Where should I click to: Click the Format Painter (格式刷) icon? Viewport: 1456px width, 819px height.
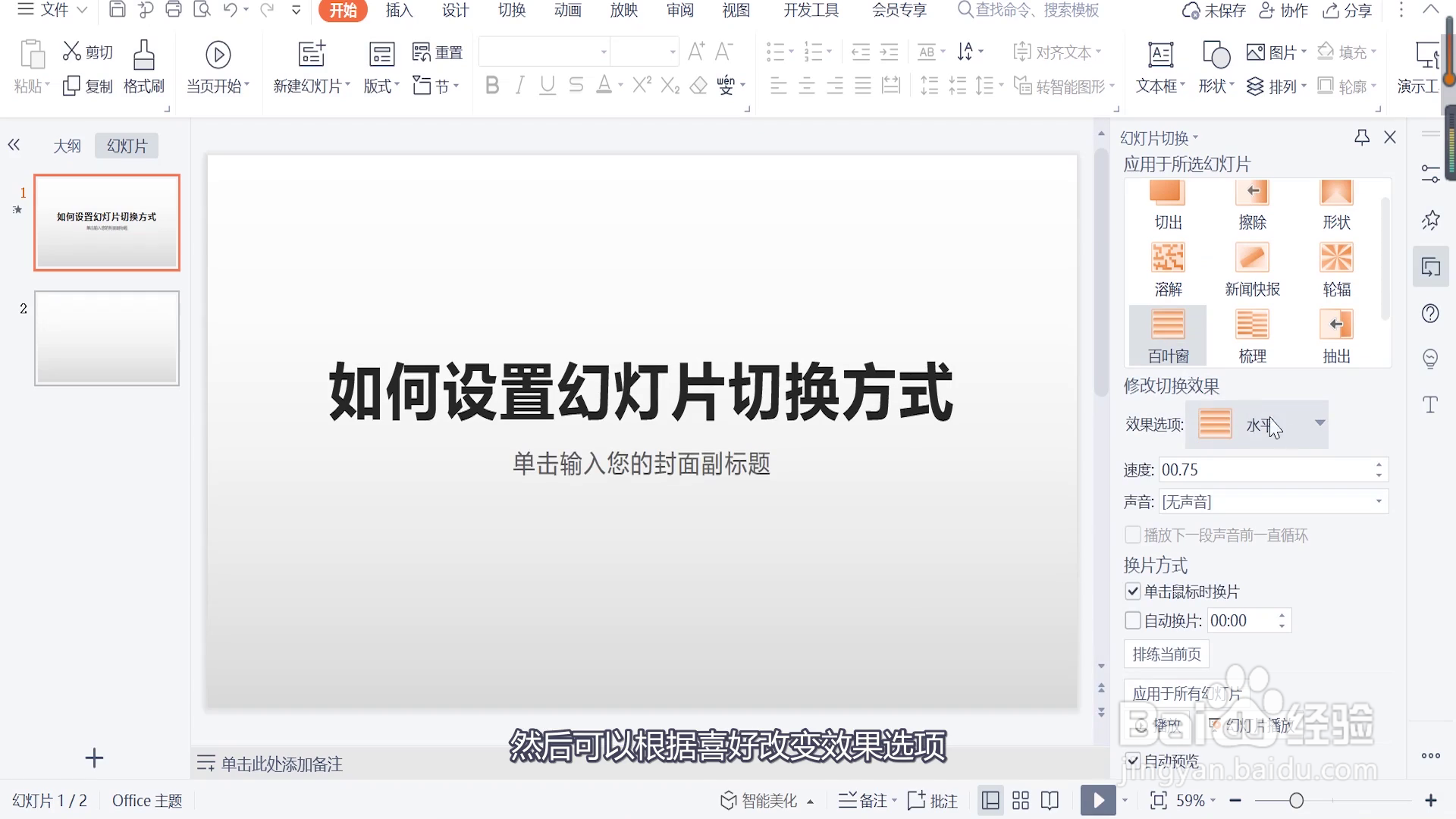click(x=144, y=55)
